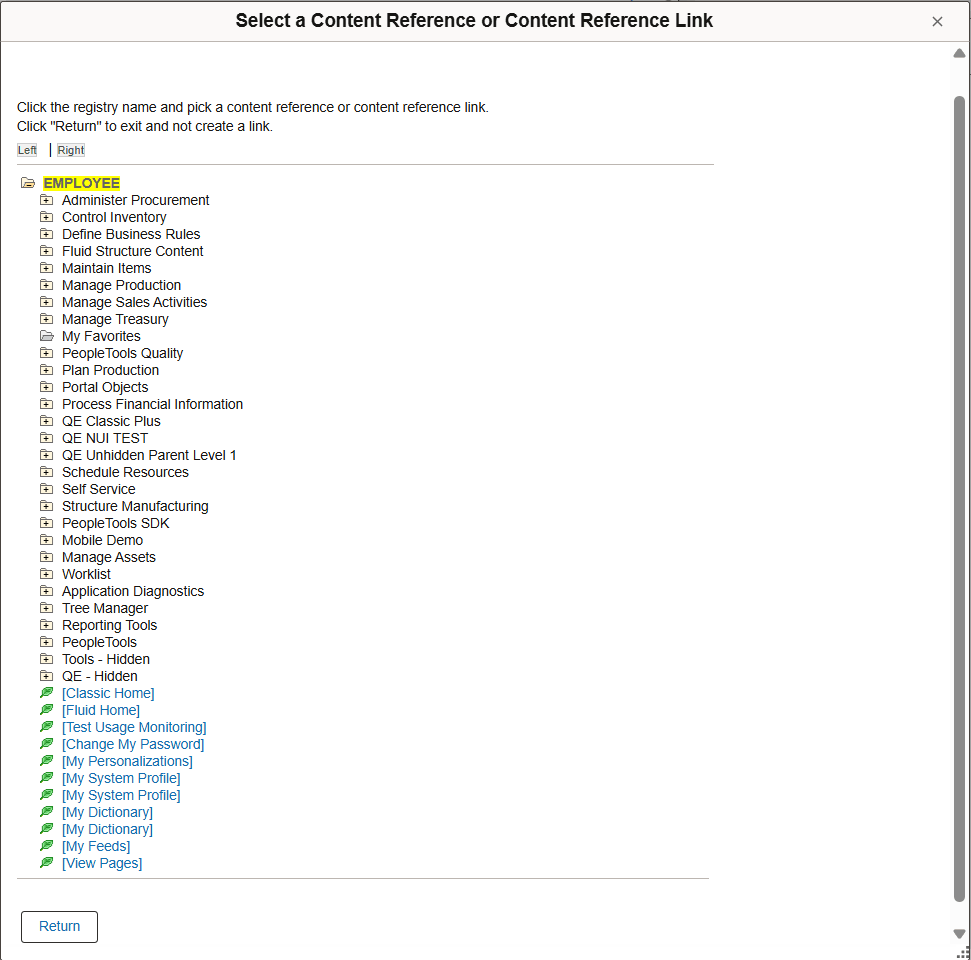This screenshot has width=971, height=960.
Task: Click the closed folder icon beside EMPLOYEE
Action: (27, 183)
